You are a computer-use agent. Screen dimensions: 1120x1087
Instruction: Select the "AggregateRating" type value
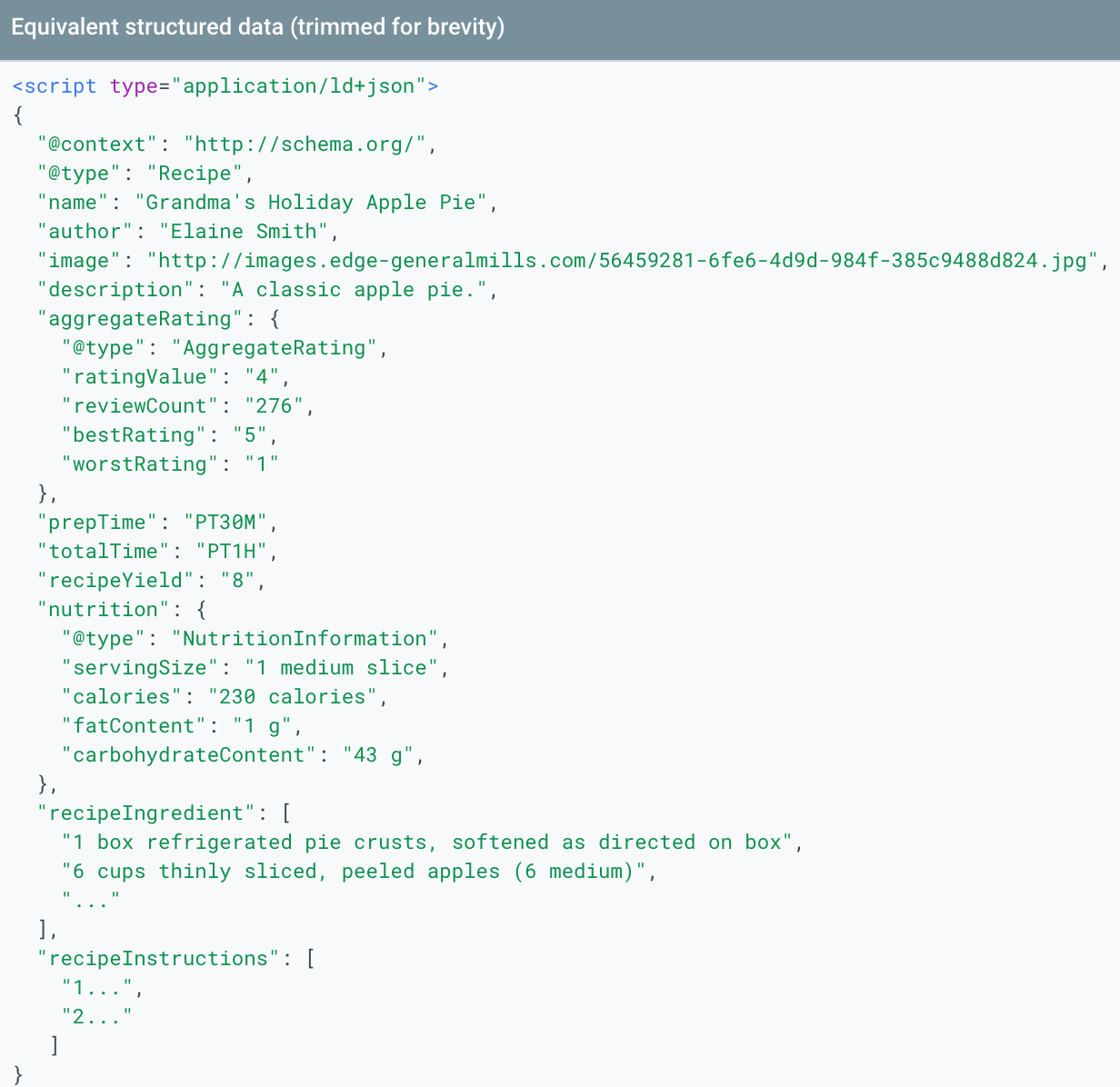pyautogui.click(x=274, y=348)
